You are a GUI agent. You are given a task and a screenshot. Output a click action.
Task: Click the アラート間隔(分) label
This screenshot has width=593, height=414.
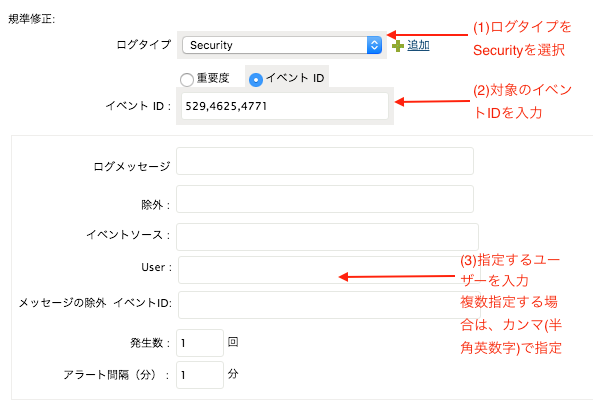click(x=116, y=375)
